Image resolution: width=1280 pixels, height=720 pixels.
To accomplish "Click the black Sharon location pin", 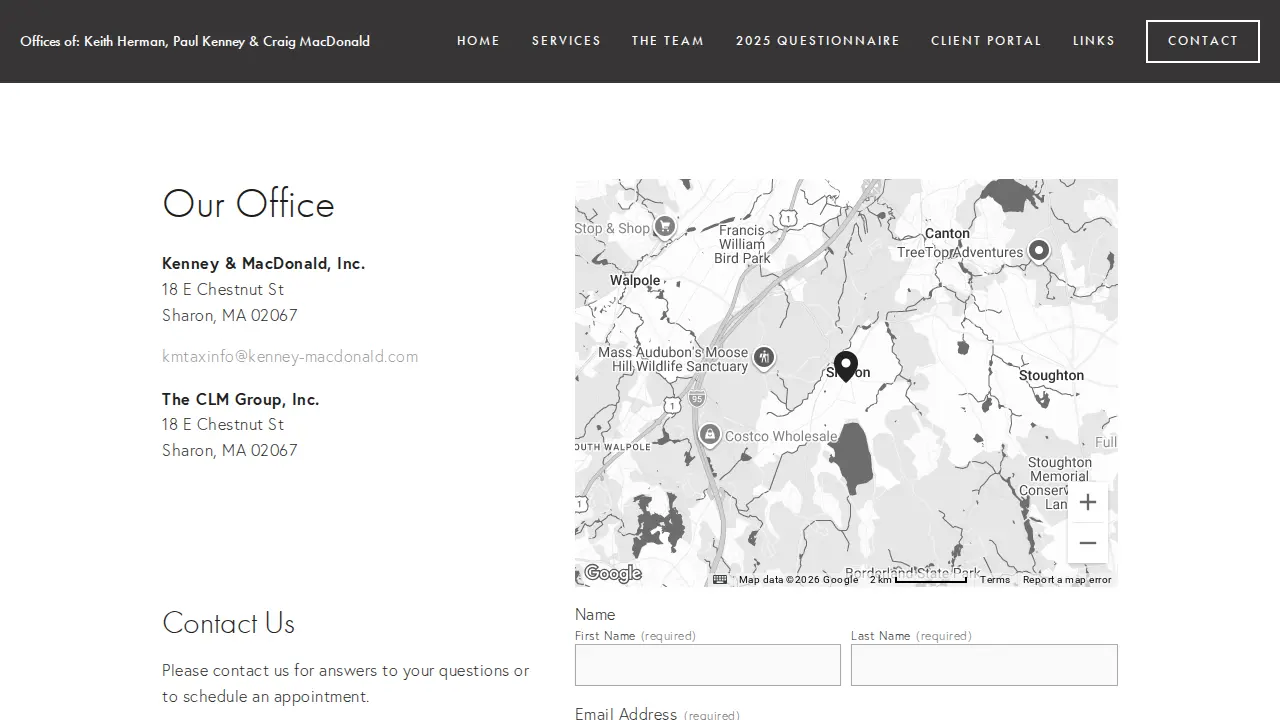I will click(x=846, y=366).
